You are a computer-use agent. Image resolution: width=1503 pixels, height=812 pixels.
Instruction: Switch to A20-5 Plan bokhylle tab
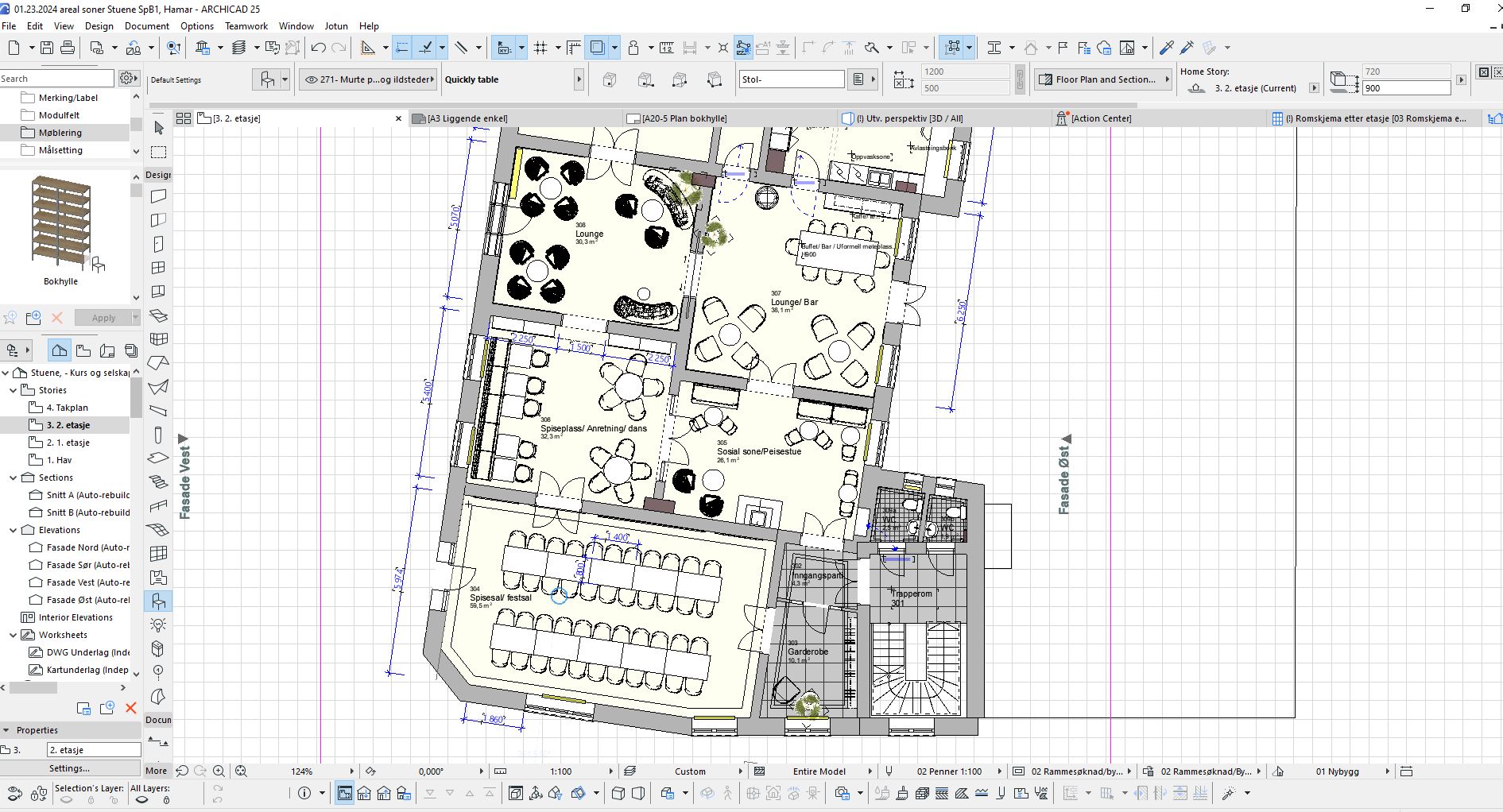684,118
